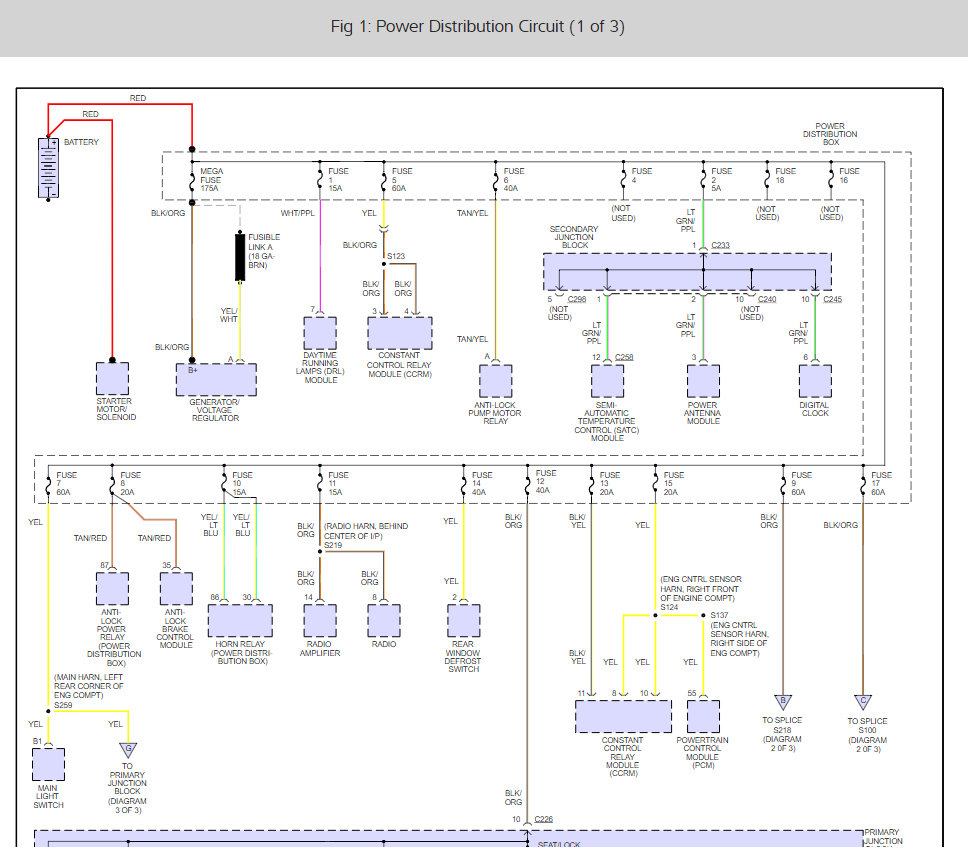This screenshot has height=860, width=968.
Task: Click the Generator/Voltage Regulator component box
Action: click(x=216, y=380)
